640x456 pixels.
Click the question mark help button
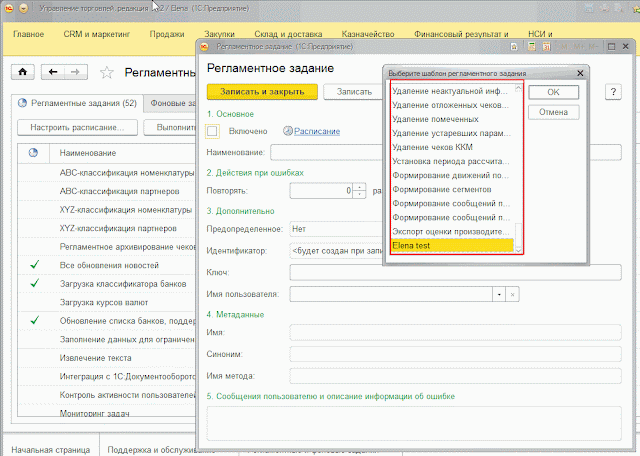pyautogui.click(x=613, y=92)
